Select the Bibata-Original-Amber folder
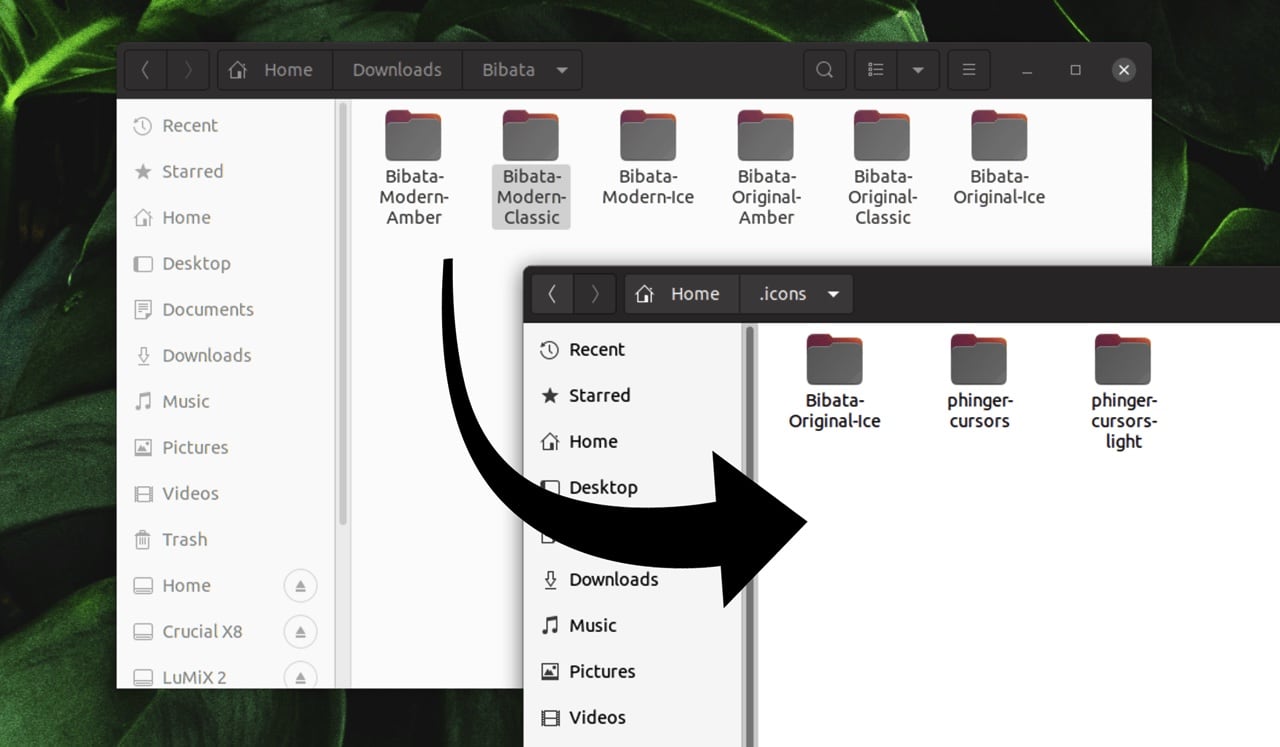 766,168
